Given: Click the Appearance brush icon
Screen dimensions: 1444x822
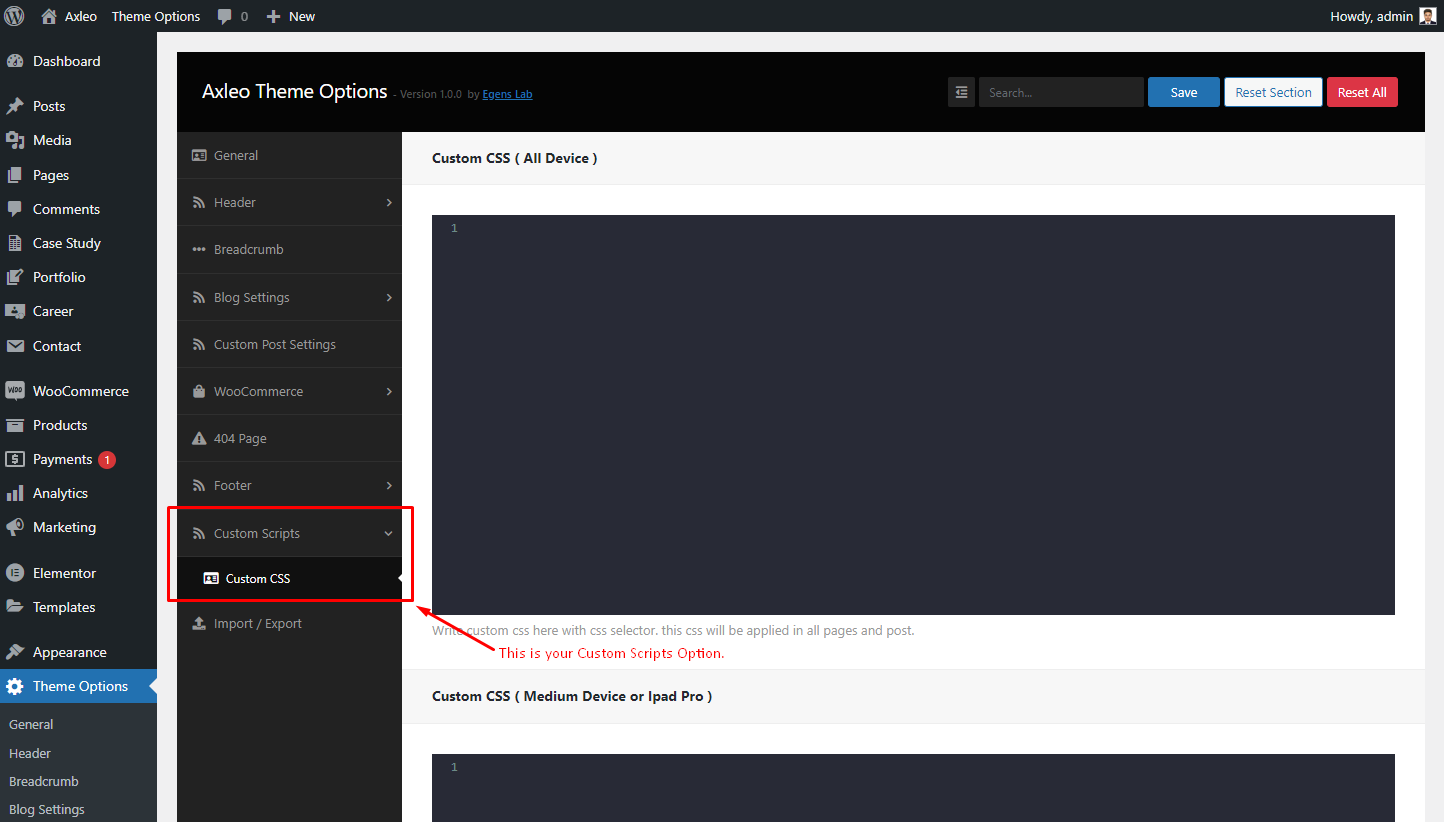Looking at the screenshot, I should [15, 652].
